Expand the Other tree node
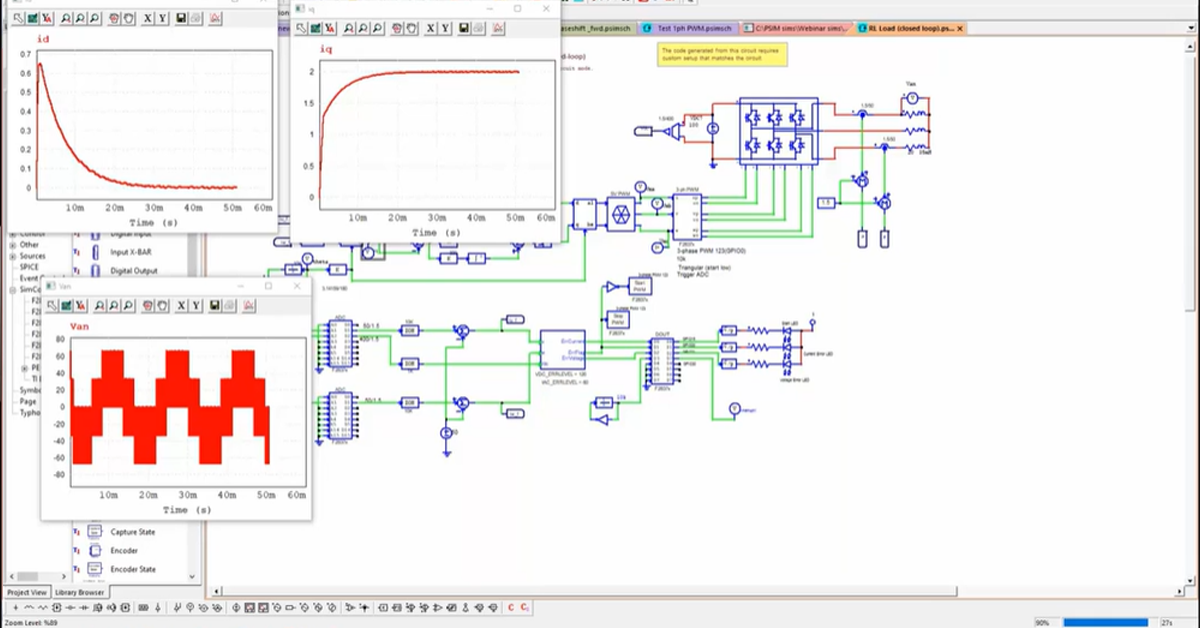 pos(13,244)
